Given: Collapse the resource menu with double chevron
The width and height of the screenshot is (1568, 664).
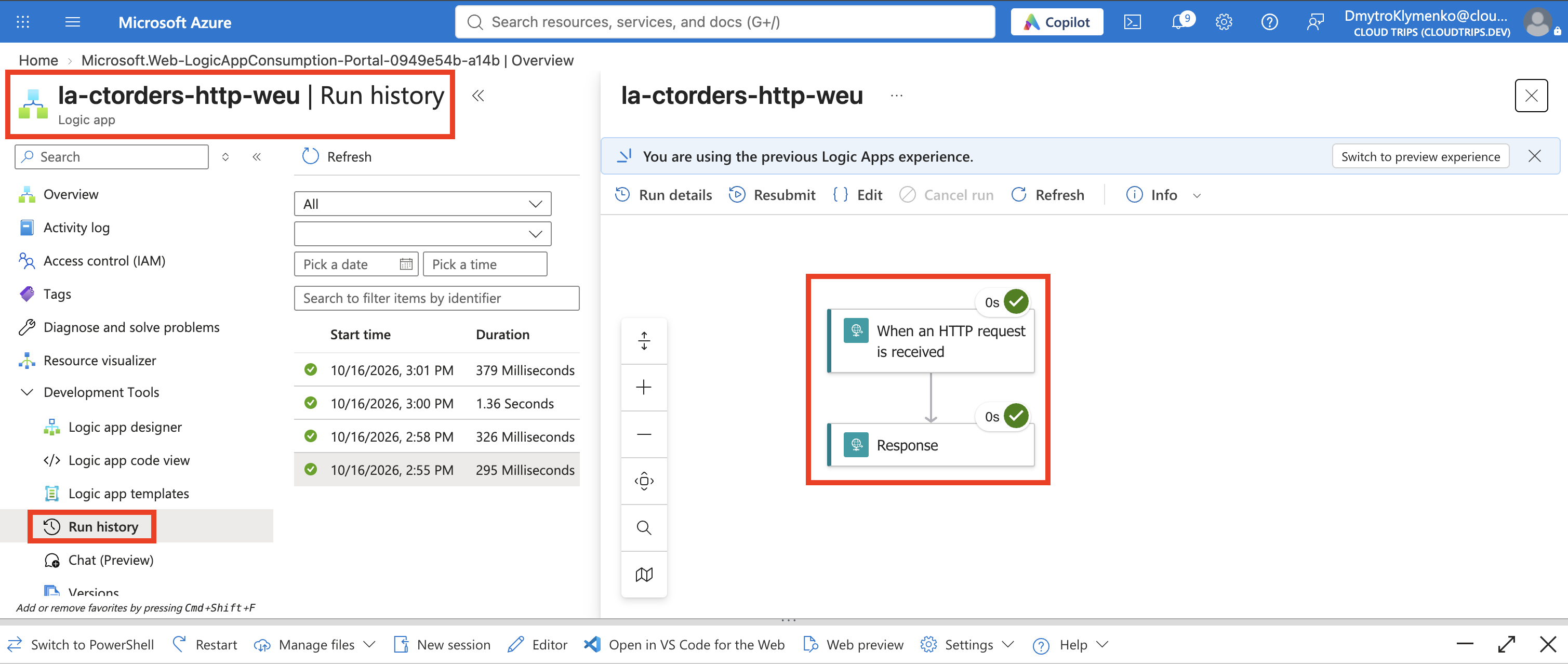Looking at the screenshot, I should (x=257, y=157).
